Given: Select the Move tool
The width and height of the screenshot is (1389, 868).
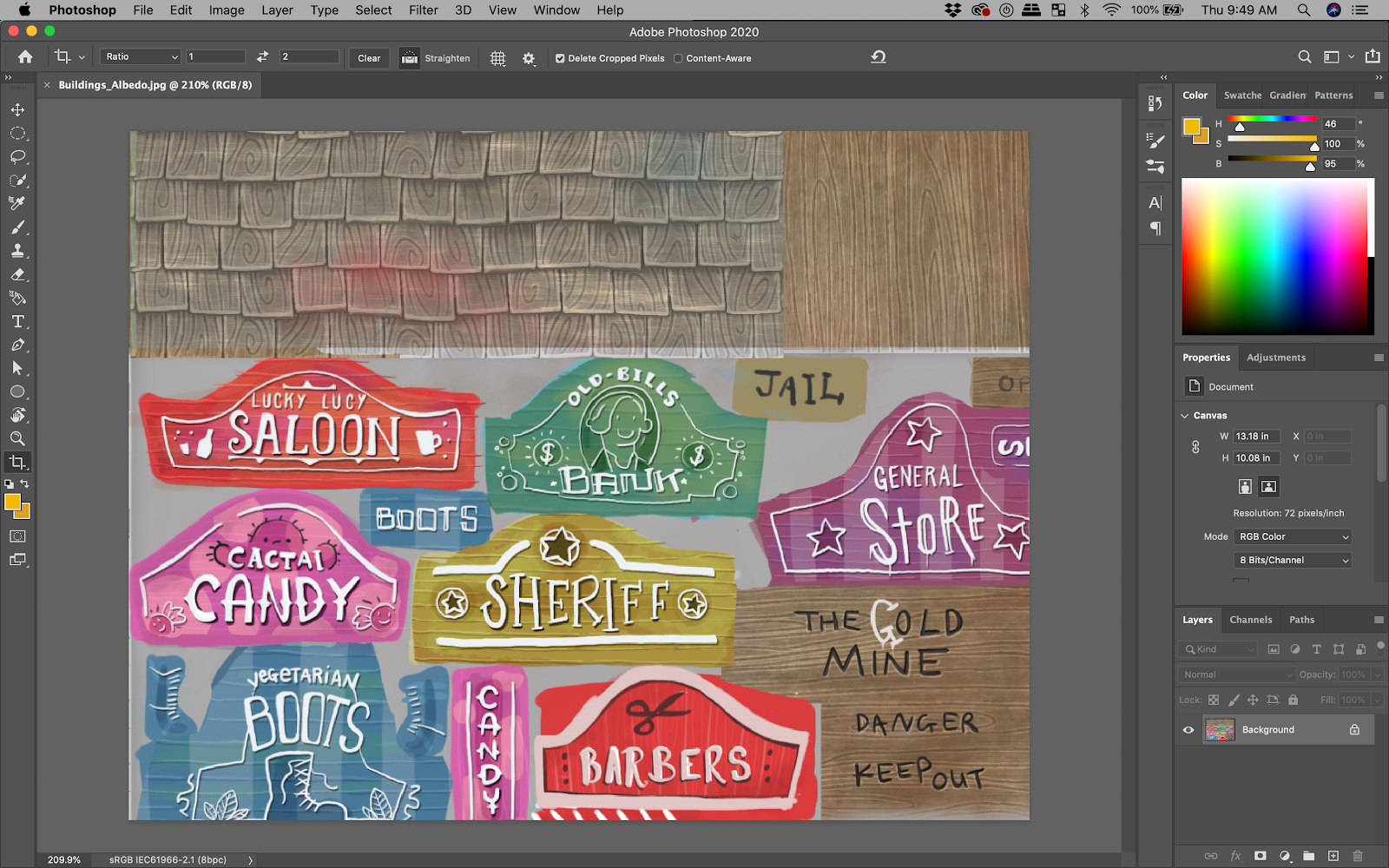Looking at the screenshot, I should (x=17, y=110).
